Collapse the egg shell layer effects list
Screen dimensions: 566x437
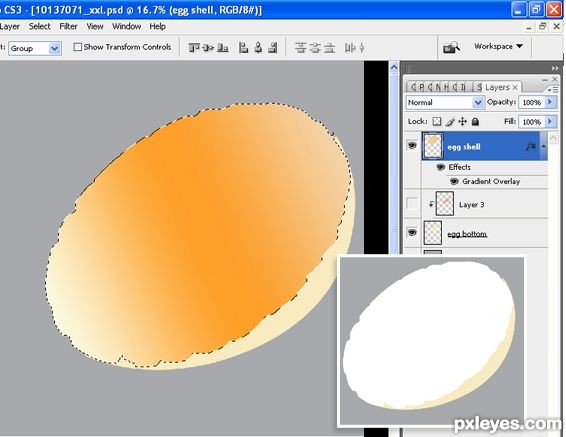pyautogui.click(x=543, y=147)
